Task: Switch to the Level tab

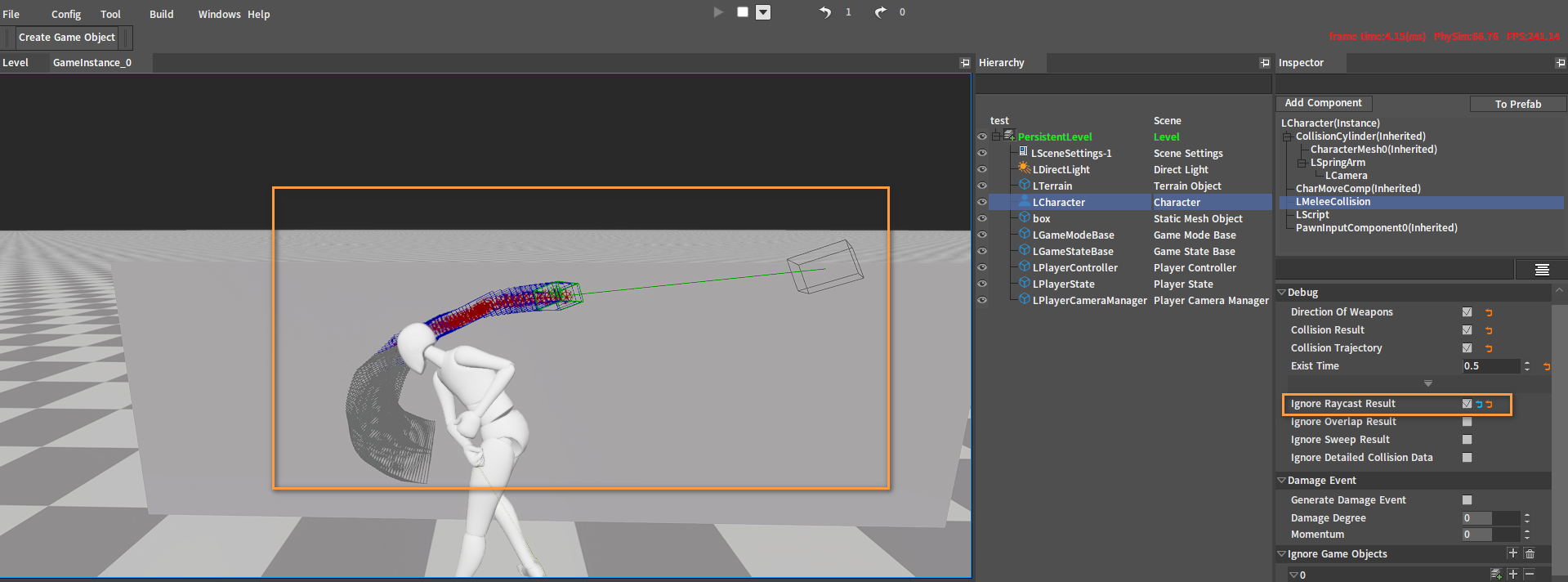Action: [16, 63]
